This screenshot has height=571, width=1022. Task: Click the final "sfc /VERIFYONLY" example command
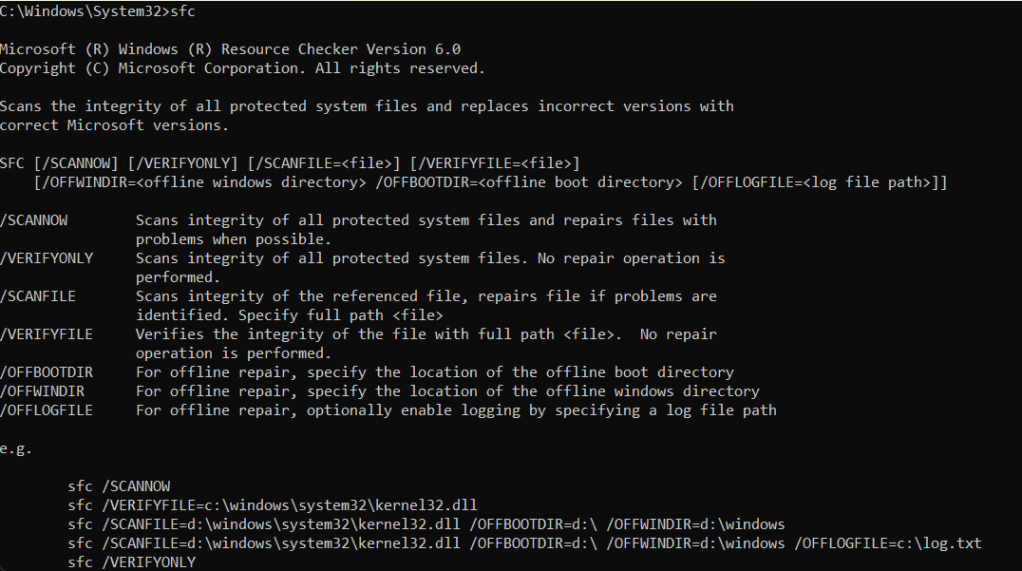(132, 562)
